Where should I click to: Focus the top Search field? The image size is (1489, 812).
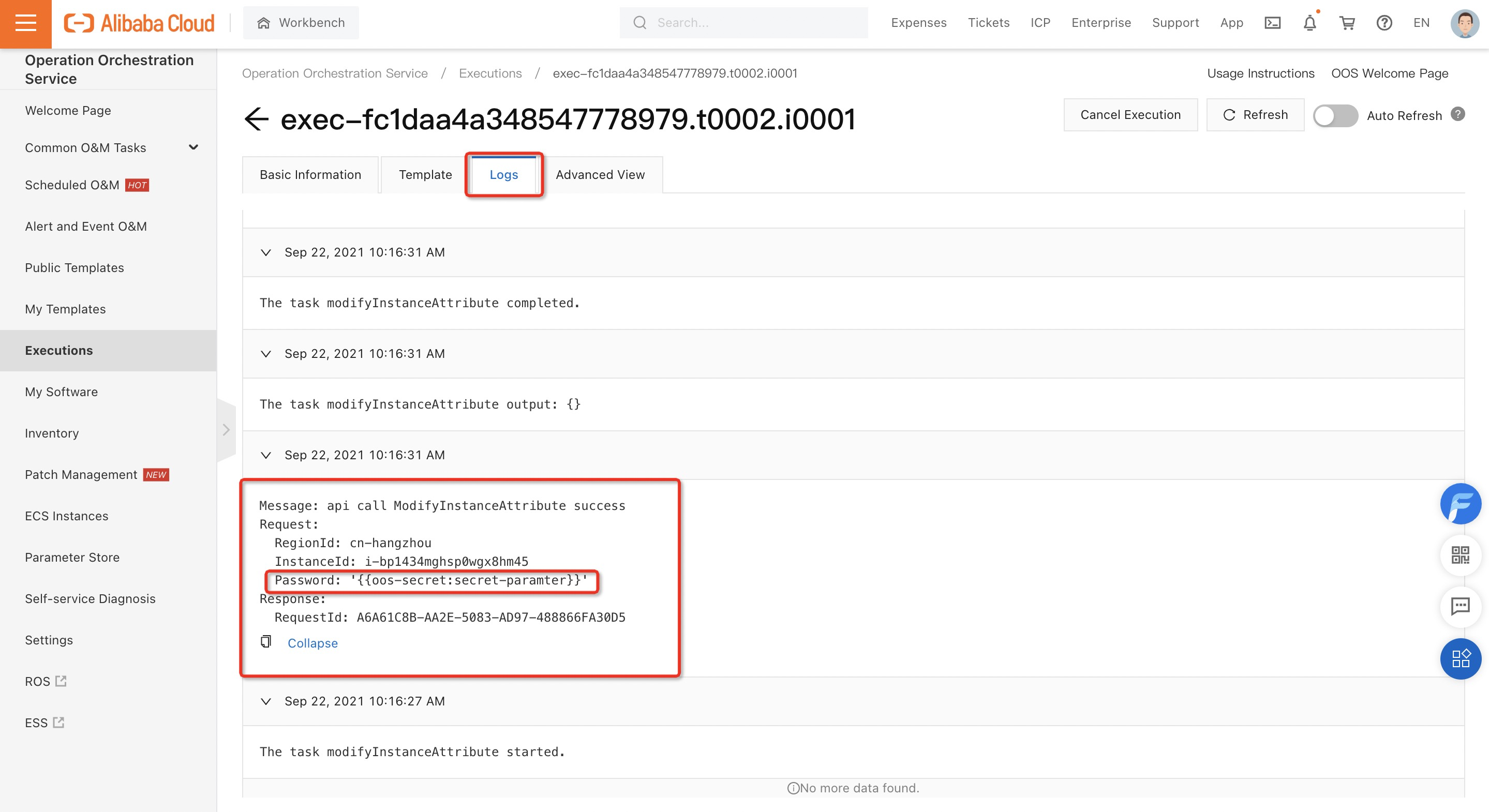(743, 23)
